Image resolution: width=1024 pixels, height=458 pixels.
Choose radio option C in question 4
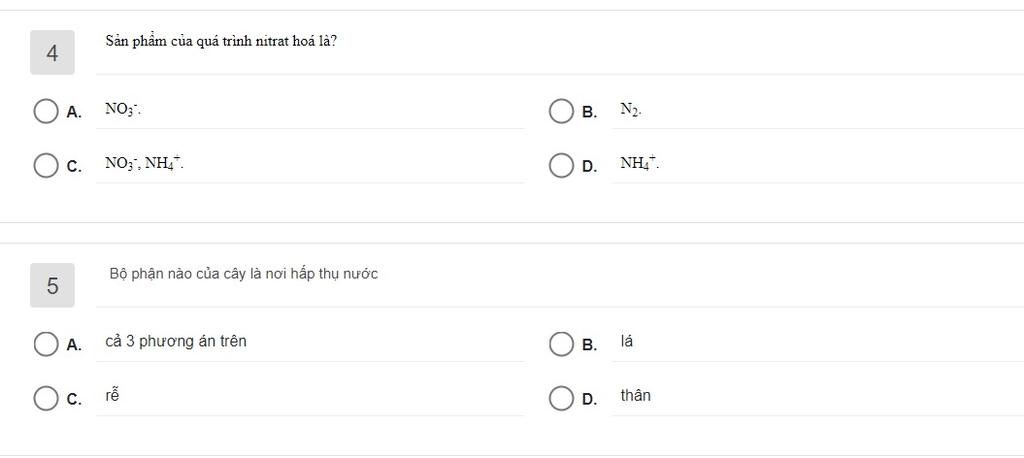click(46, 165)
